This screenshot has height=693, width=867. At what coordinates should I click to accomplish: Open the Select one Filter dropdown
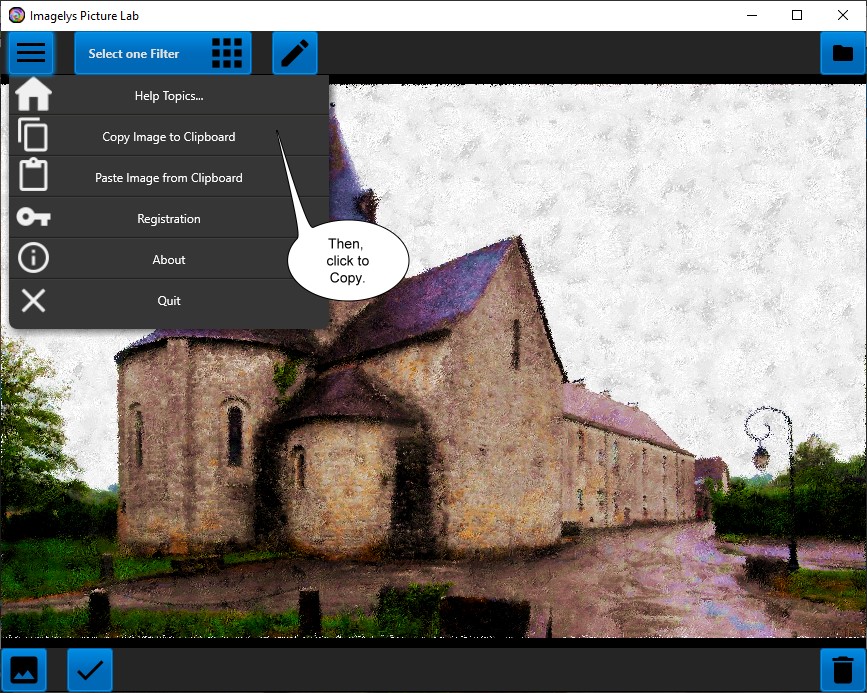pos(163,53)
